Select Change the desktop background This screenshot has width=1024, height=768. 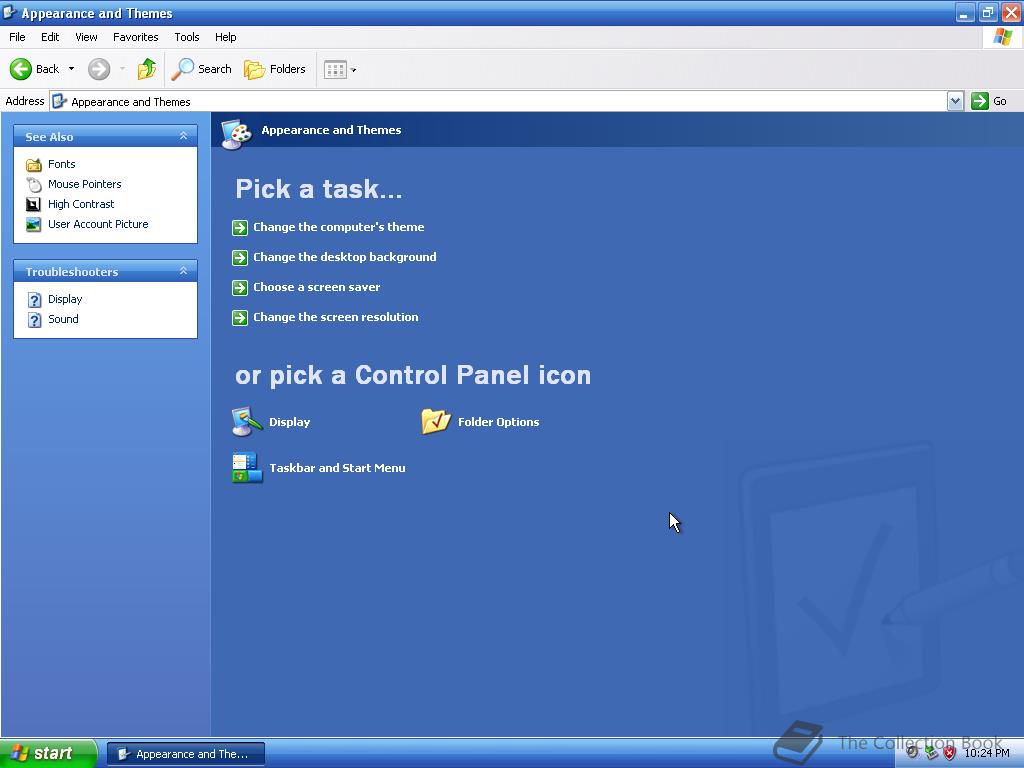344,257
